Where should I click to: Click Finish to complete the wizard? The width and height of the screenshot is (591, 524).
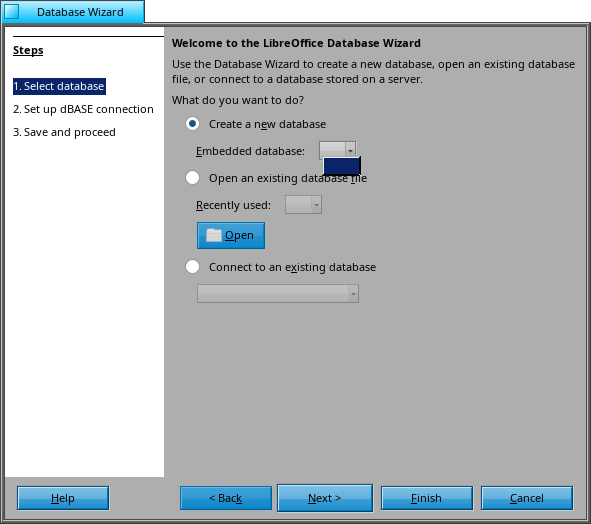click(x=427, y=498)
